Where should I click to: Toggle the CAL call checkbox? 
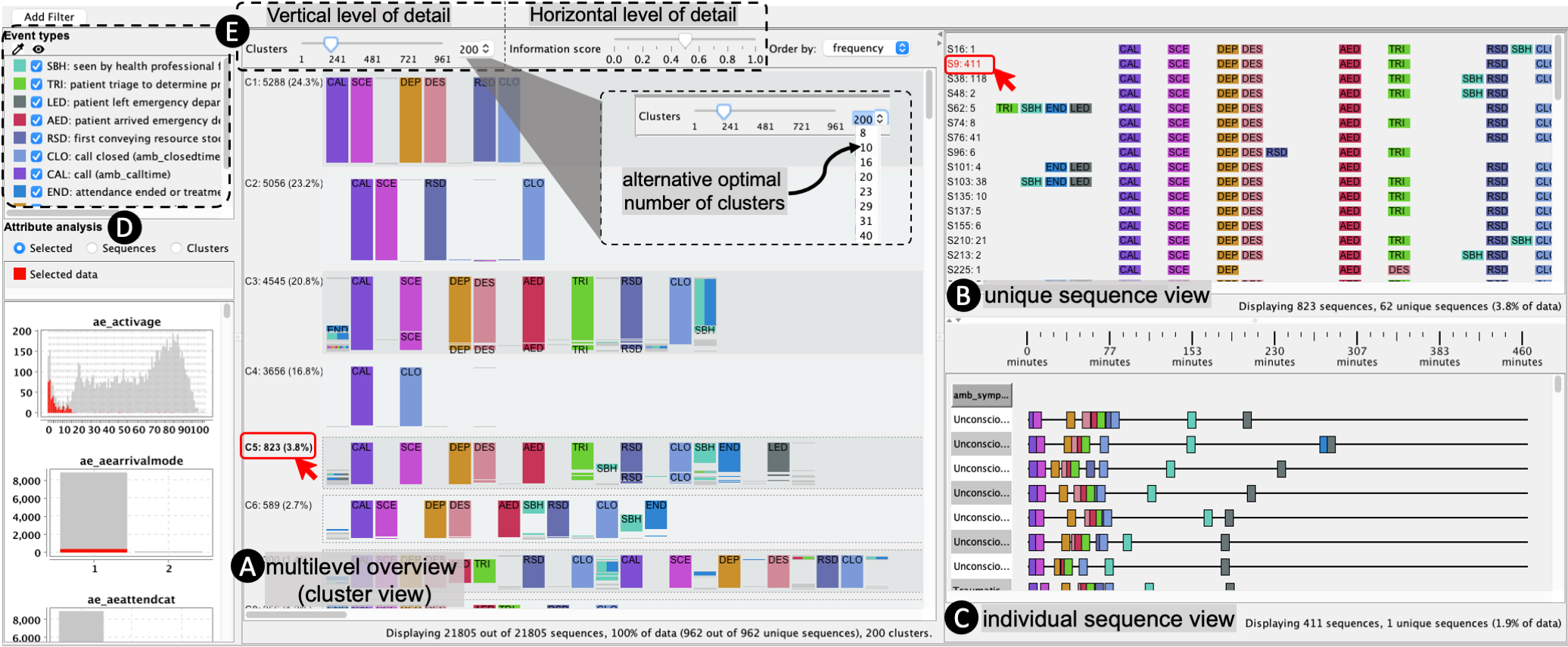click(x=36, y=174)
